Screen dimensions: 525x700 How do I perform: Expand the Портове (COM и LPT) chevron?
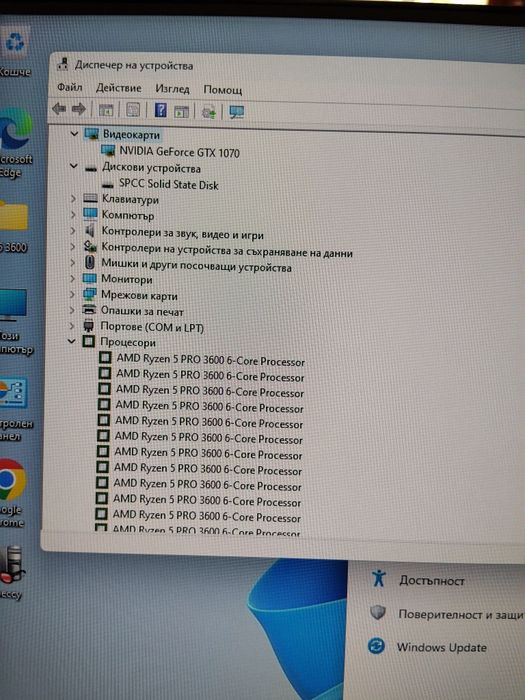(x=71, y=326)
